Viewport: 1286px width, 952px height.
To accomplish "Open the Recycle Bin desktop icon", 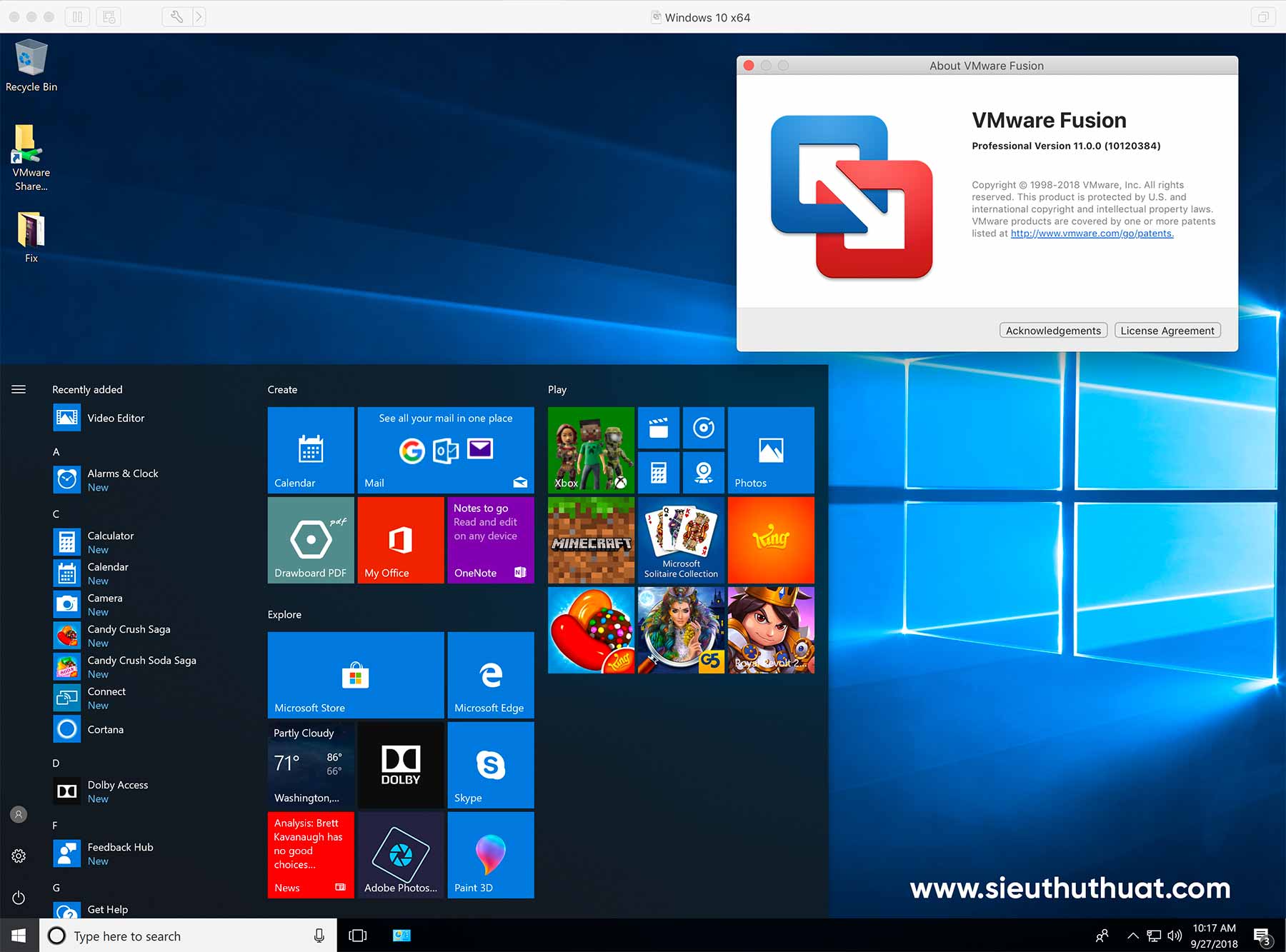I will pos(31,66).
